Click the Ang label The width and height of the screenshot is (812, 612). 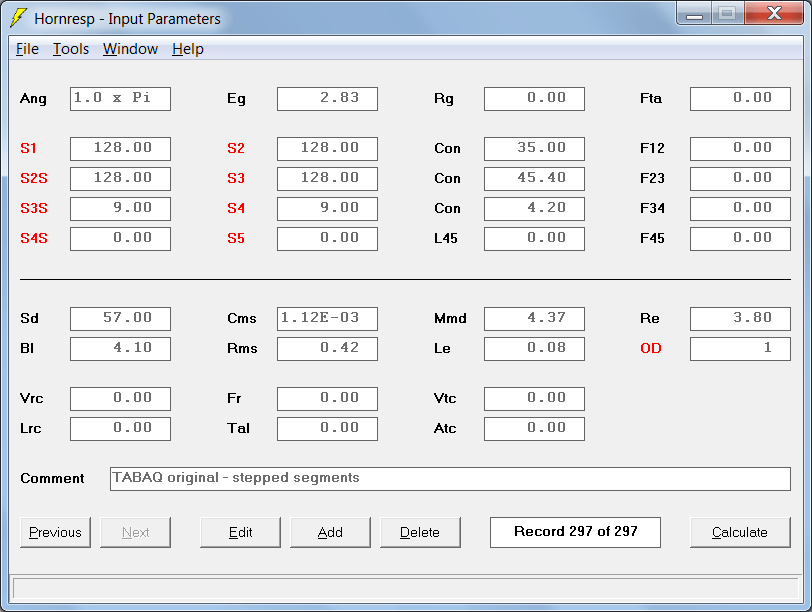coord(33,99)
